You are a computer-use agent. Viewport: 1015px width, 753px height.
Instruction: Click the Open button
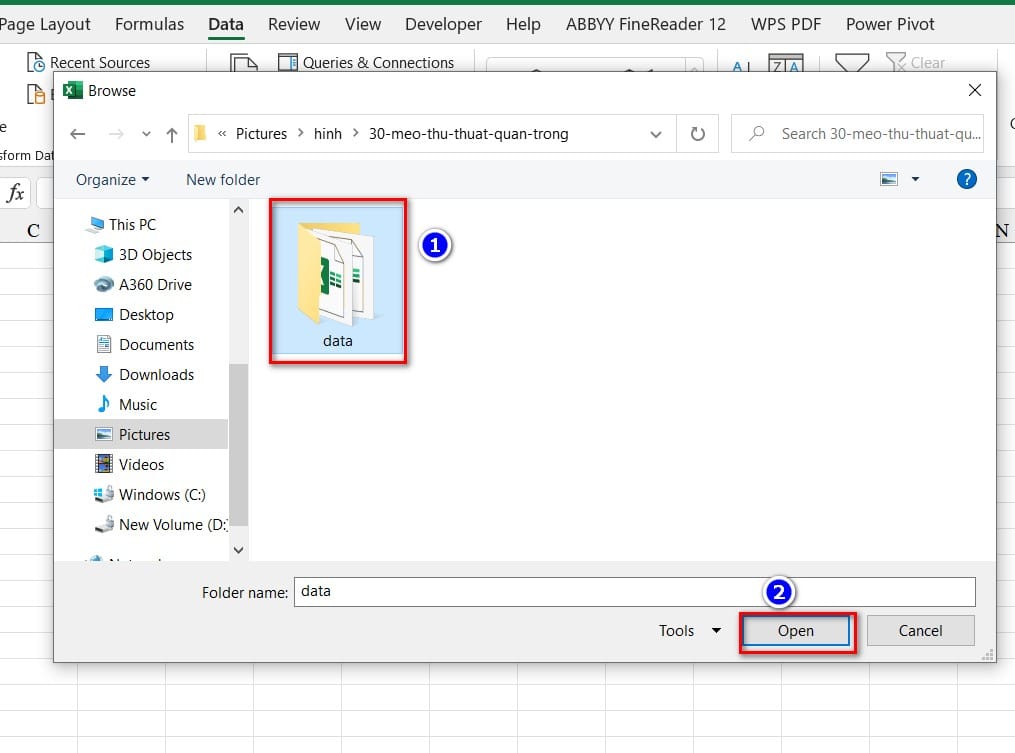tap(796, 631)
